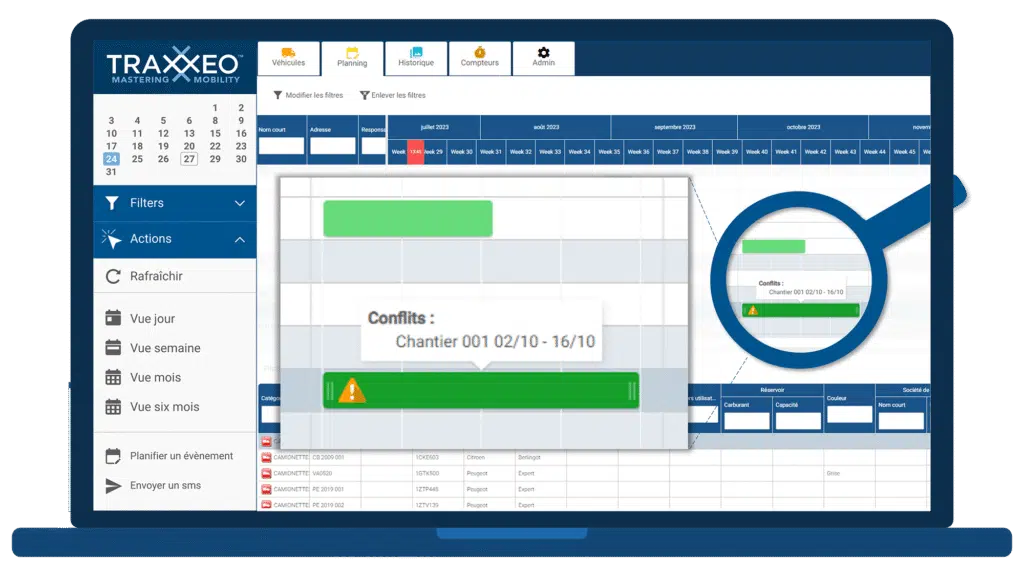Open the Admin tab
1024x576 pixels.
tap(543, 58)
